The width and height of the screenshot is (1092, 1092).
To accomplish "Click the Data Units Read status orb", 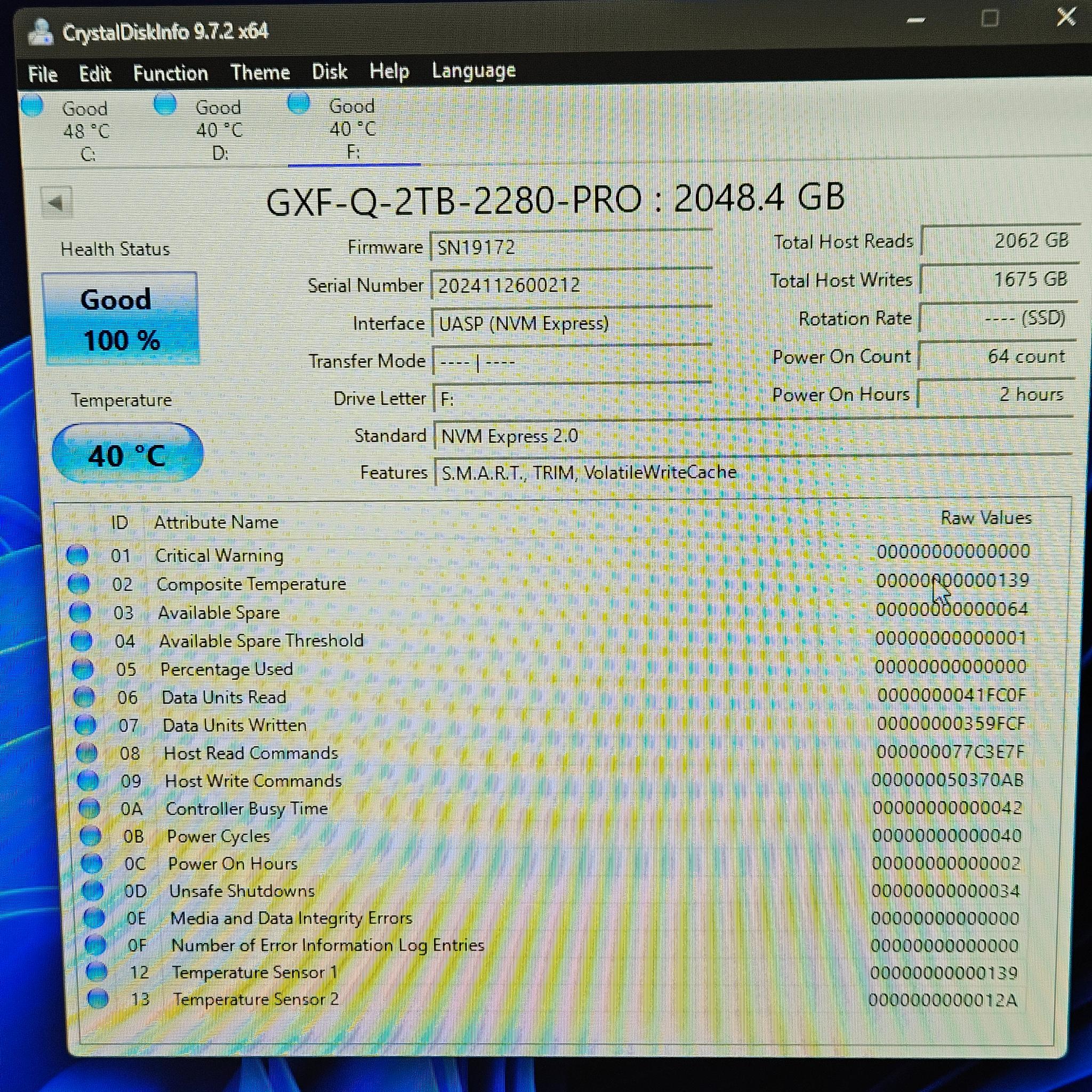I will pos(84,697).
